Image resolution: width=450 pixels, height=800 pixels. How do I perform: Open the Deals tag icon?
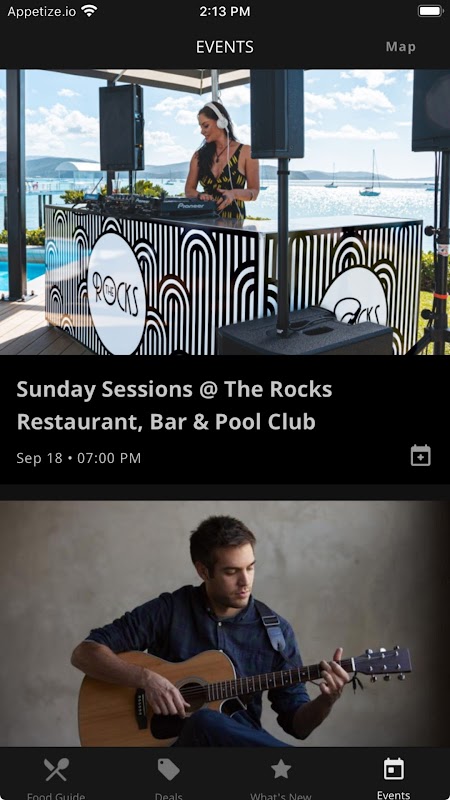point(168,769)
